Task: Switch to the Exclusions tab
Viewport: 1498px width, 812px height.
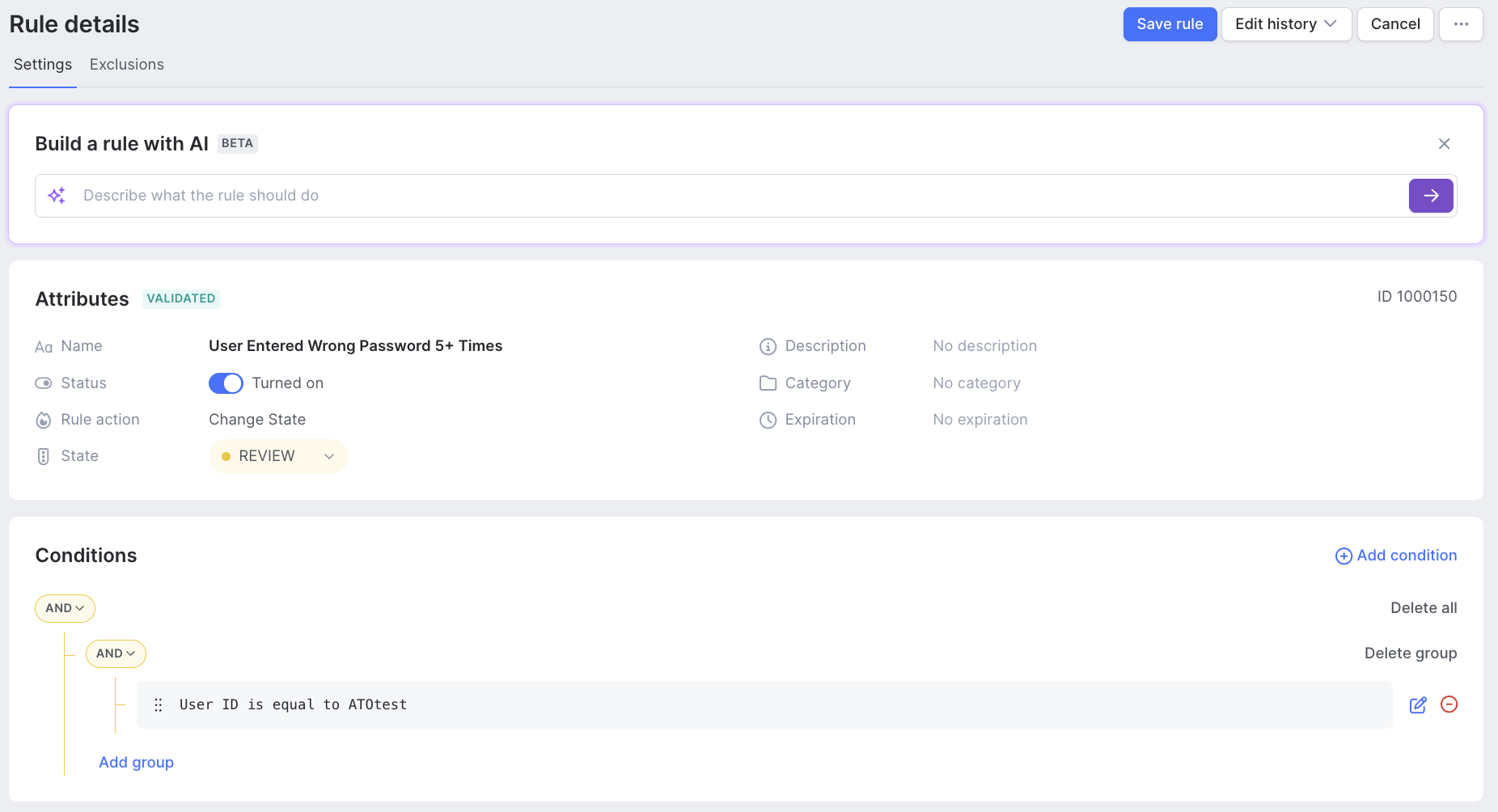Action: pyautogui.click(x=126, y=64)
